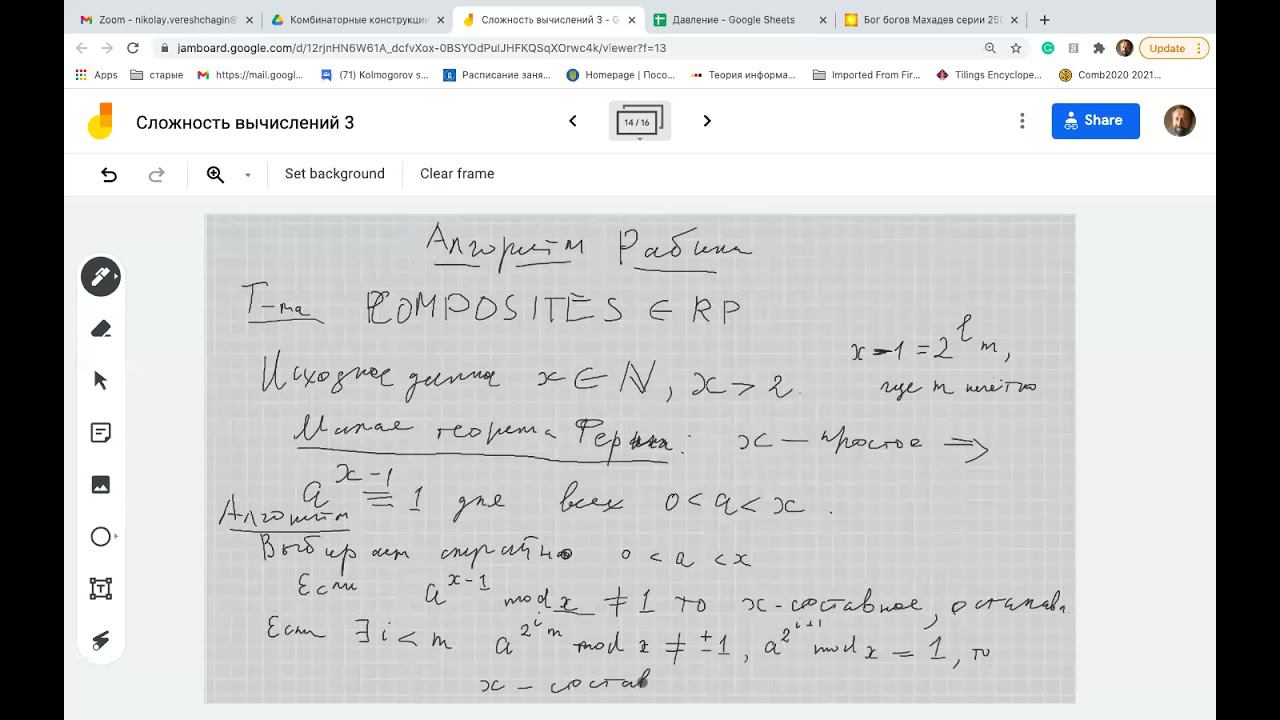Pick the Circle shape tool
Screen dimensions: 1280x720
pyautogui.click(x=100, y=537)
